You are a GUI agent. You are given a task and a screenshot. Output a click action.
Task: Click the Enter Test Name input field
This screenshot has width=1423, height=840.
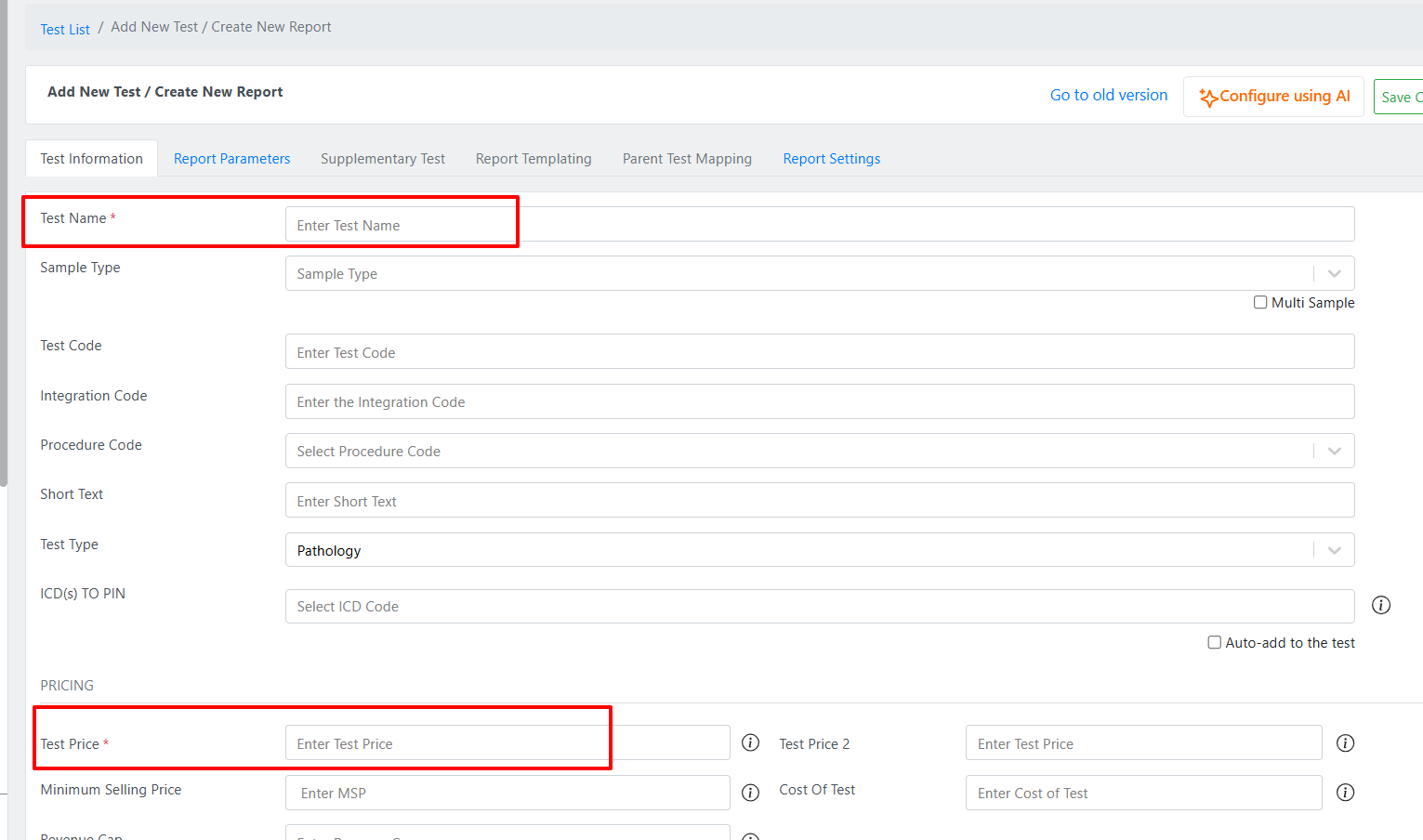coord(818,225)
